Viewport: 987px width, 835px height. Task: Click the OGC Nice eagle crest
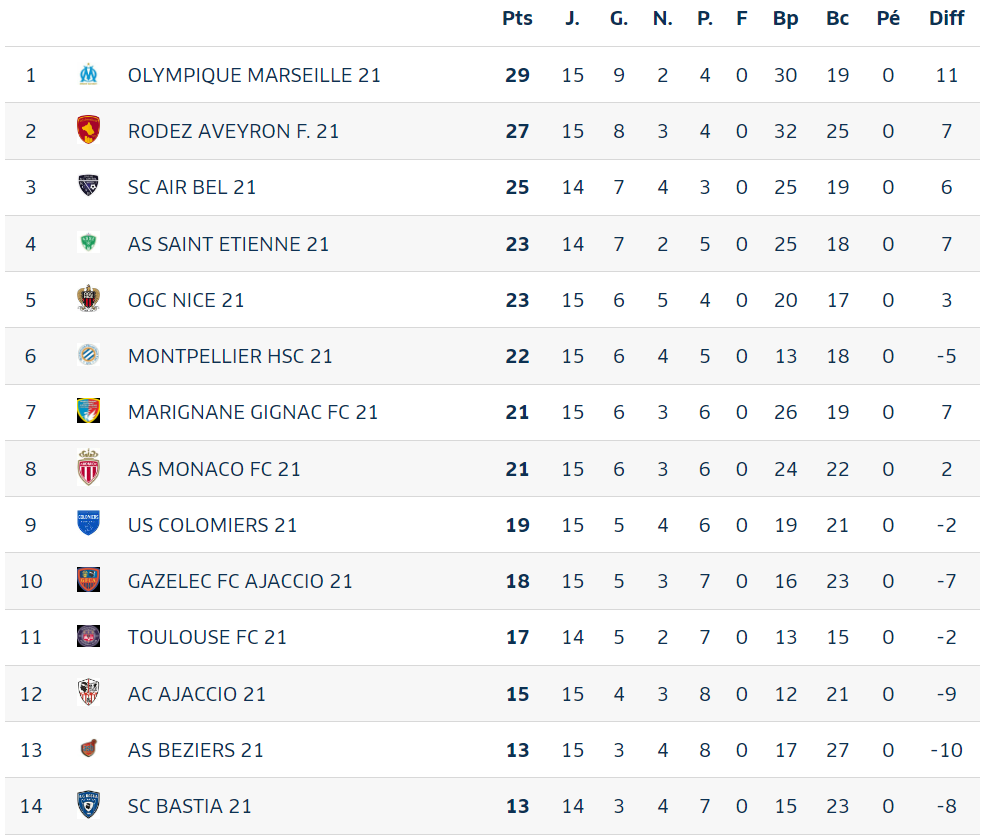pyautogui.click(x=89, y=299)
